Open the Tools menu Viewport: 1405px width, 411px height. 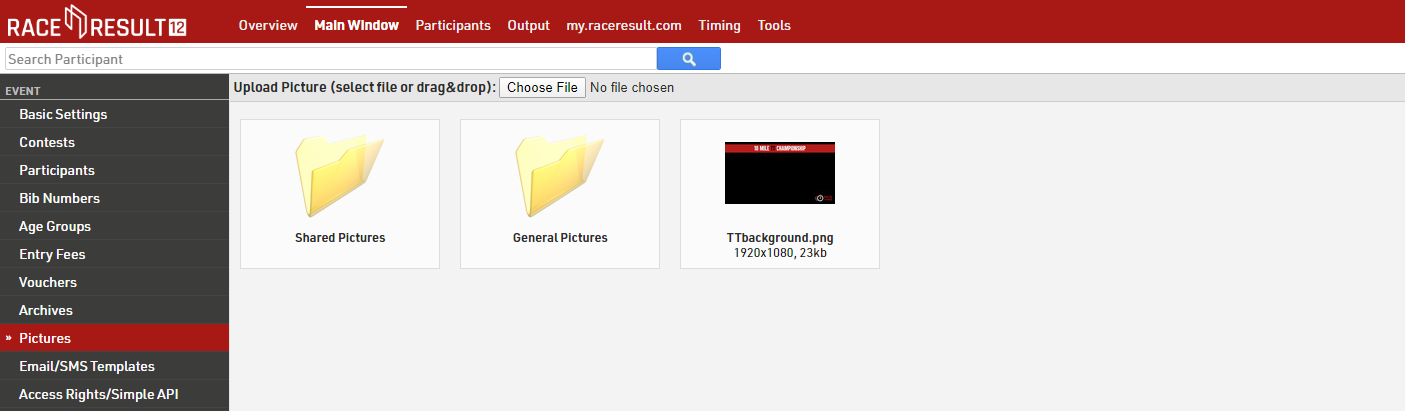click(x=774, y=25)
